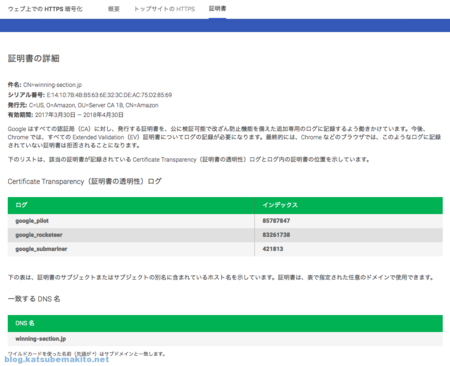Select the google_pilot log row
Screen dimensions: 450x366
[225, 221]
